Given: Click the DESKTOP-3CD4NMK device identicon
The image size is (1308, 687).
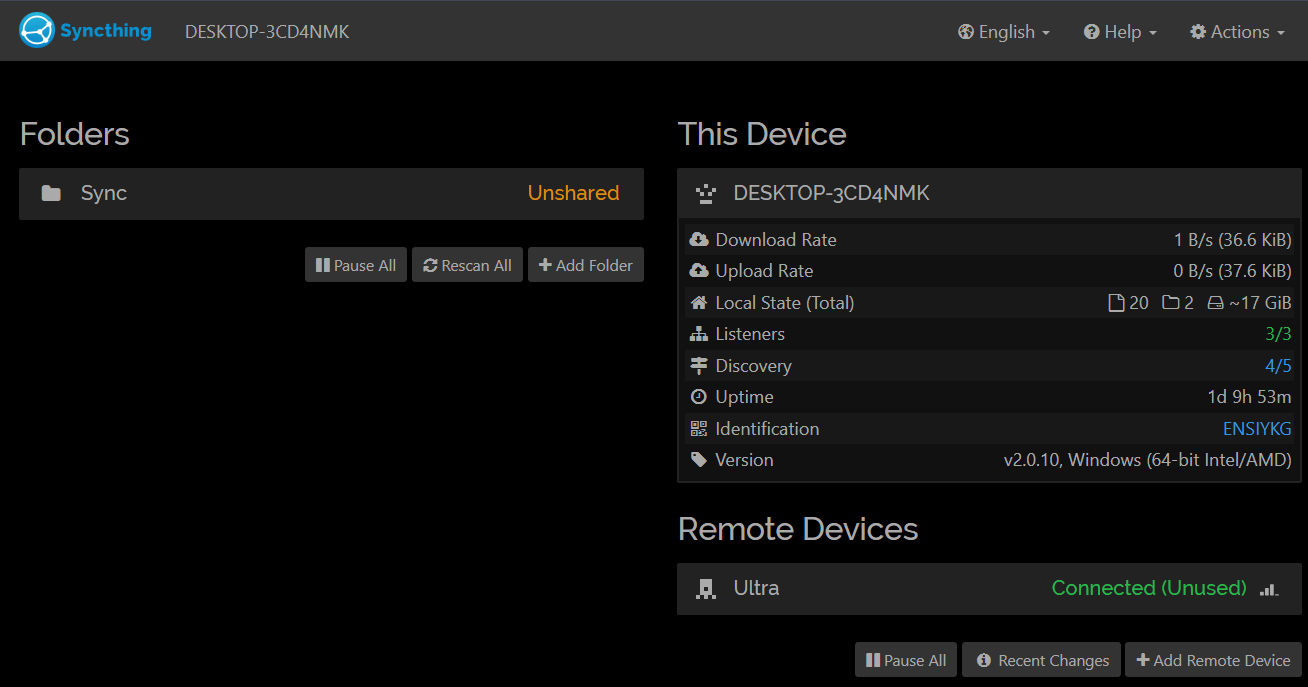Looking at the screenshot, I should click(x=706, y=194).
